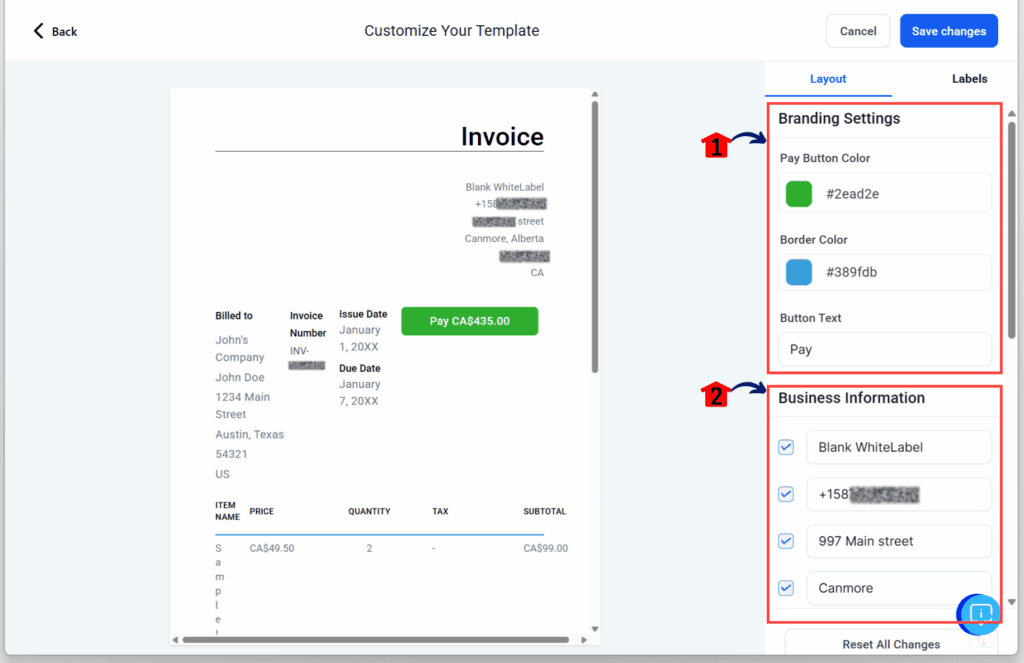
Task: Click the Button Text input field
Action: (x=884, y=350)
